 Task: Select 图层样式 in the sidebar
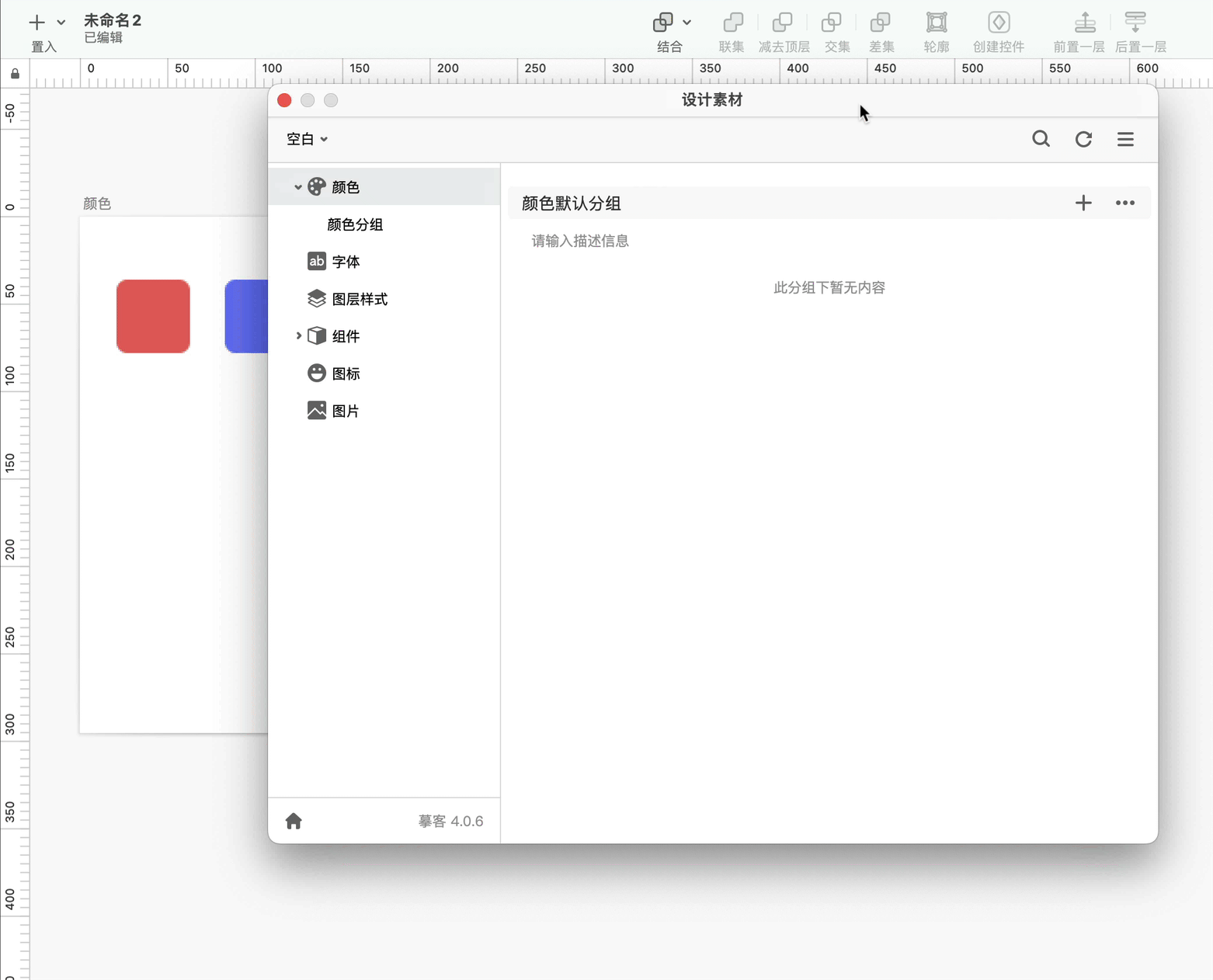(359, 299)
